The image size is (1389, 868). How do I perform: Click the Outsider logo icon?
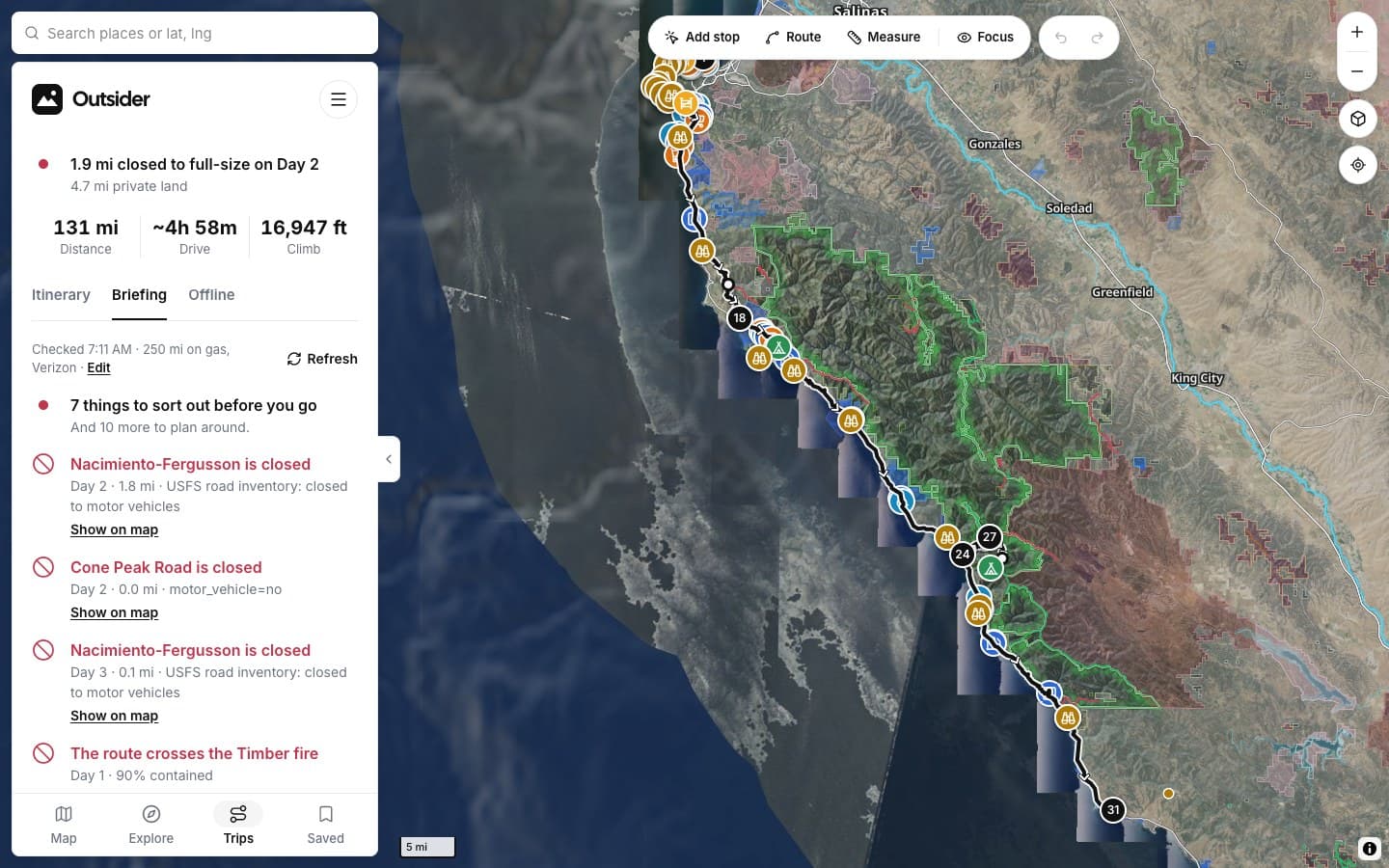pos(47,99)
